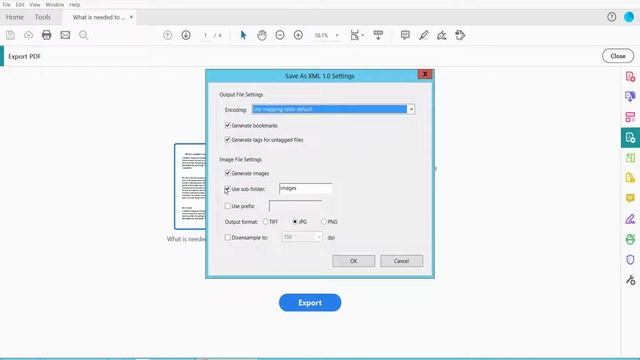
Task: Open Fill & Sign sidebar icon
Action: pos(630,219)
